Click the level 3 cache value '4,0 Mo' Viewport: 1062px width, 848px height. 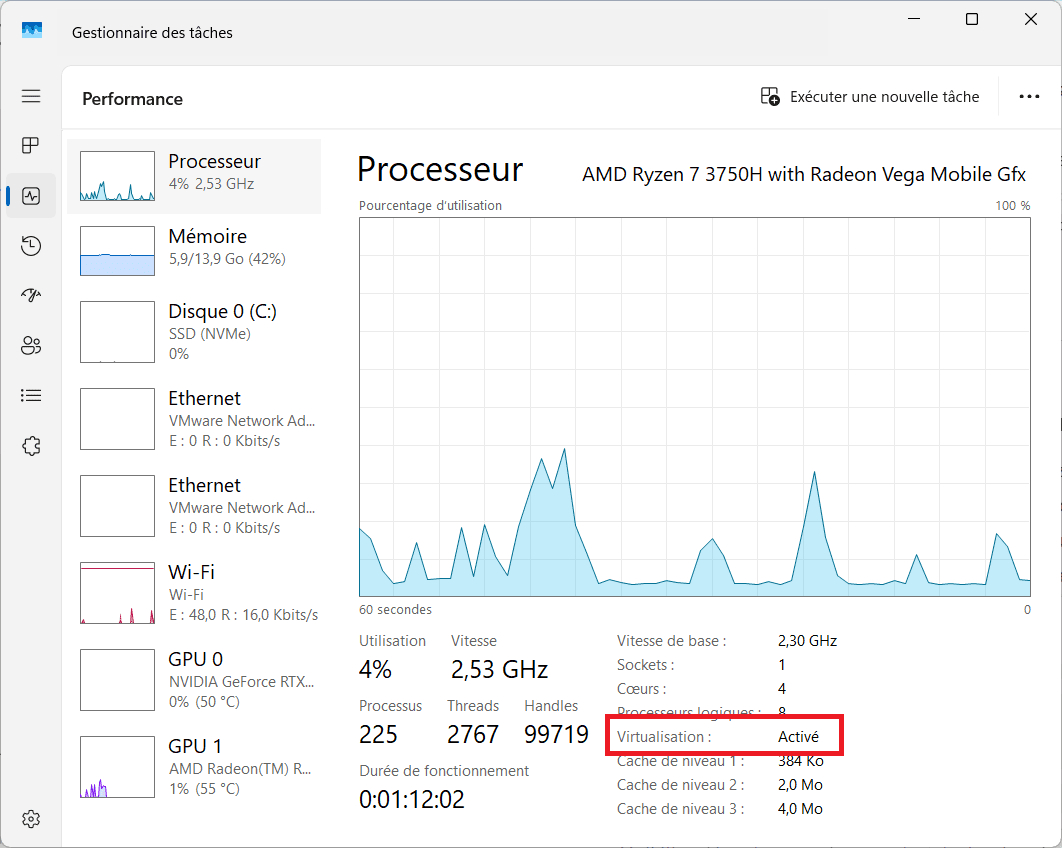pos(800,809)
